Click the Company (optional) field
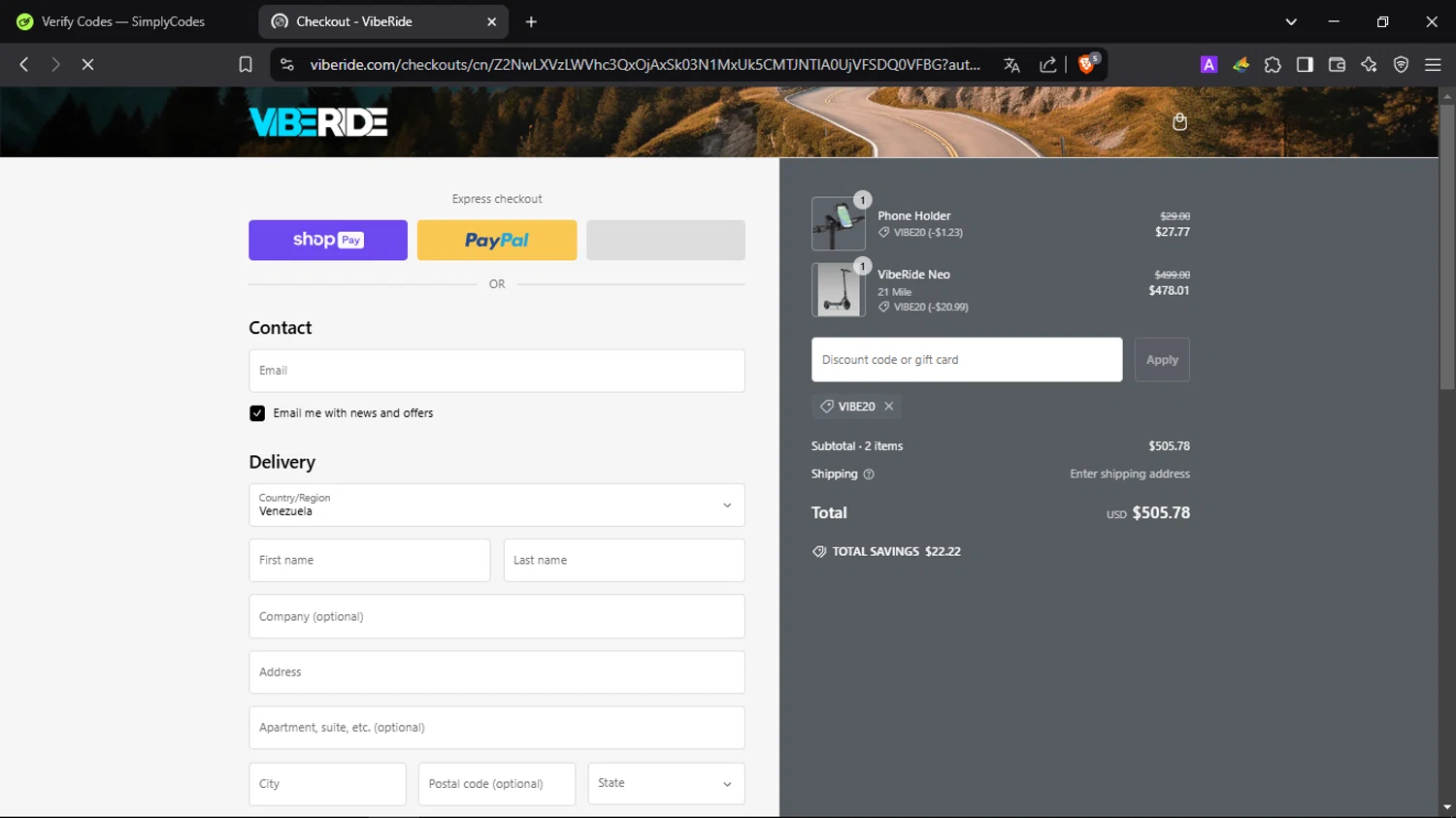Image resolution: width=1456 pixels, height=818 pixels. [x=497, y=616]
